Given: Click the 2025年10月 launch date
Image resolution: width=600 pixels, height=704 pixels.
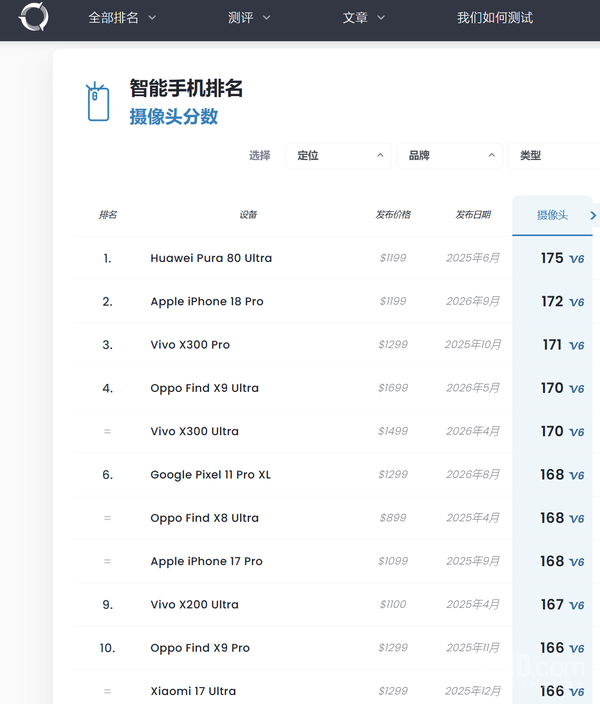Looking at the screenshot, I should 473,345.
